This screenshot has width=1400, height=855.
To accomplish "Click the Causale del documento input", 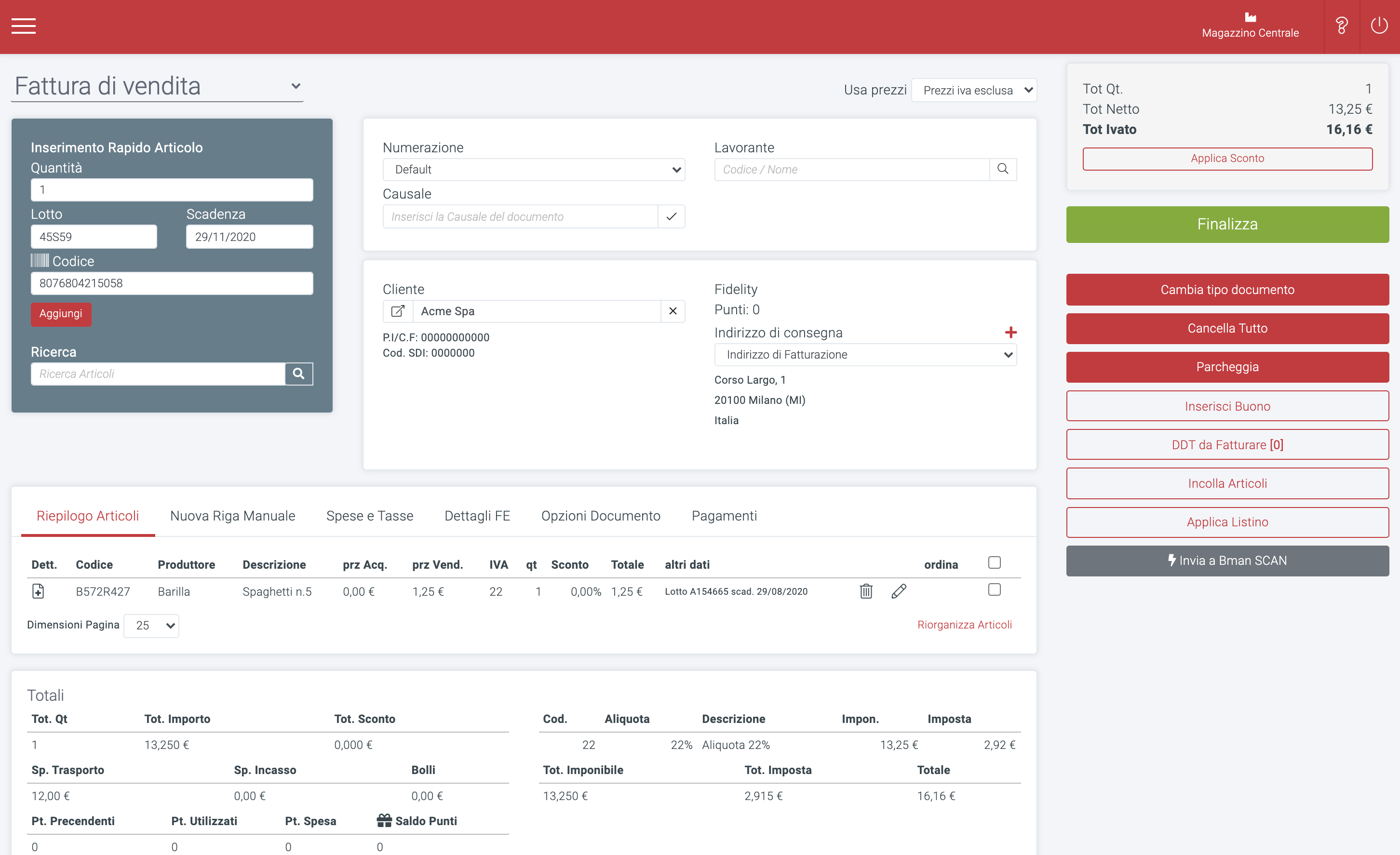I will pos(521,216).
